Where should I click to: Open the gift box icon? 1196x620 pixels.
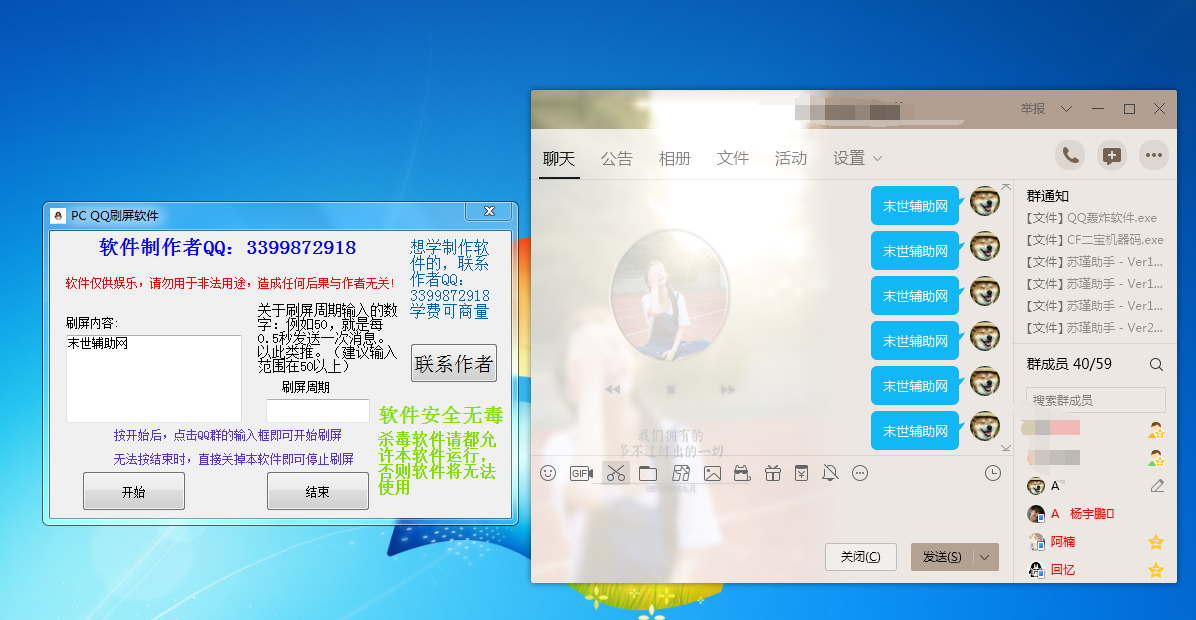coord(773,474)
